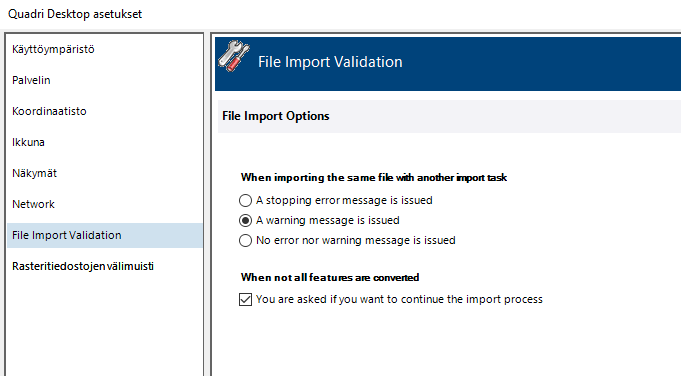The width and height of the screenshot is (681, 376).
Task: Click the File Import Validation banner title
Action: [x=330, y=62]
